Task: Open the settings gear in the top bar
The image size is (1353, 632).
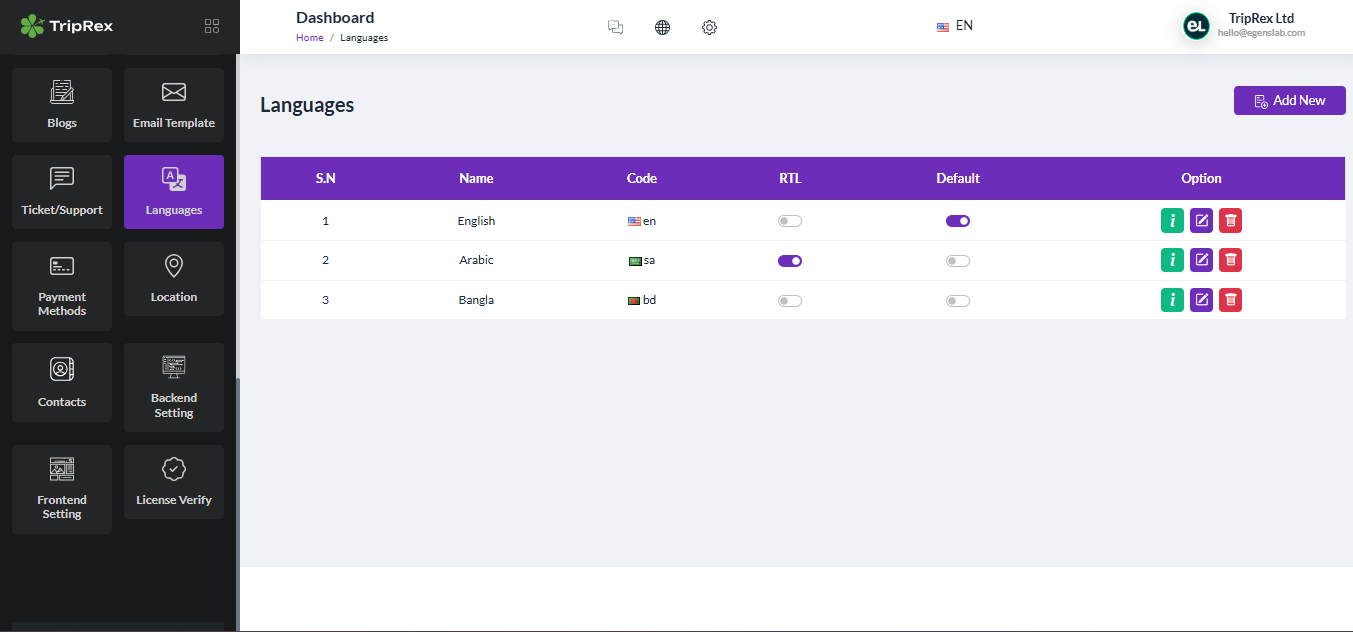Action: click(709, 27)
